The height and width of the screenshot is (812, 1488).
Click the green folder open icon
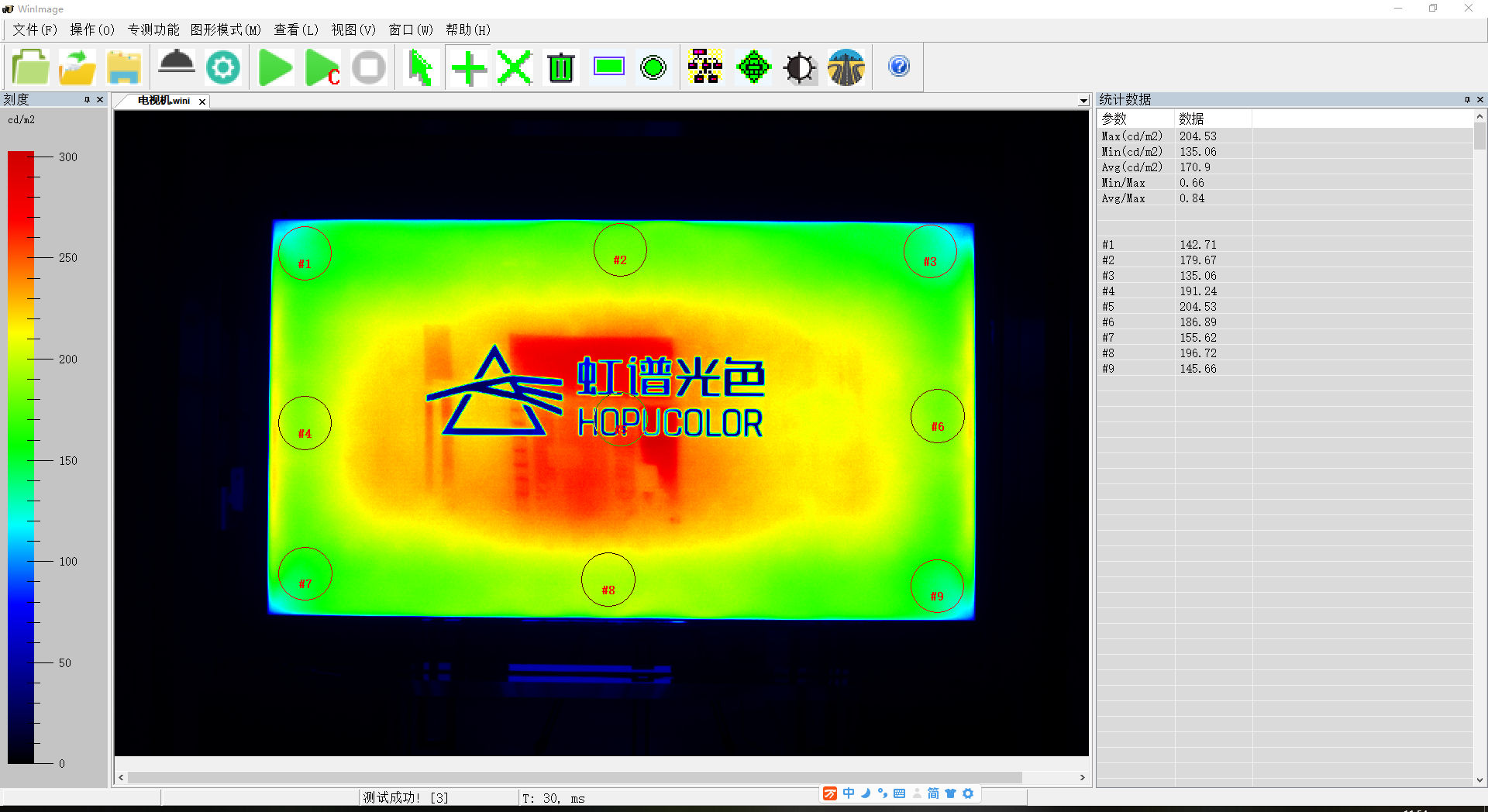[30, 67]
